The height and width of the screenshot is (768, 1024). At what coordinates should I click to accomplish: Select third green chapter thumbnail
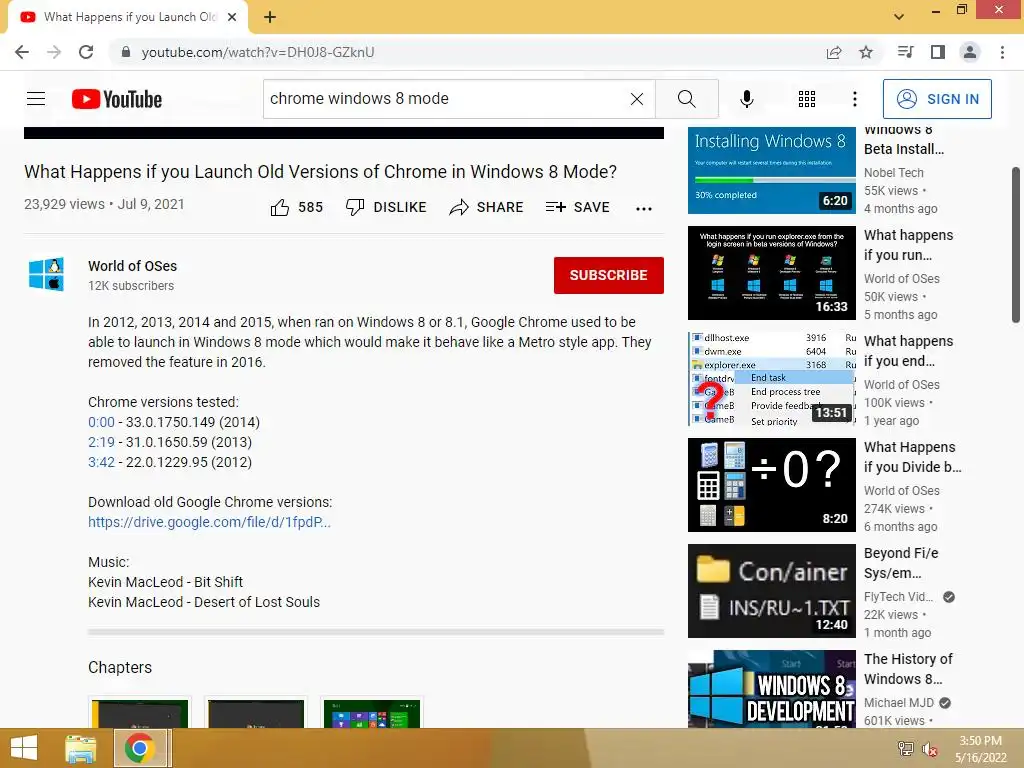click(x=372, y=713)
